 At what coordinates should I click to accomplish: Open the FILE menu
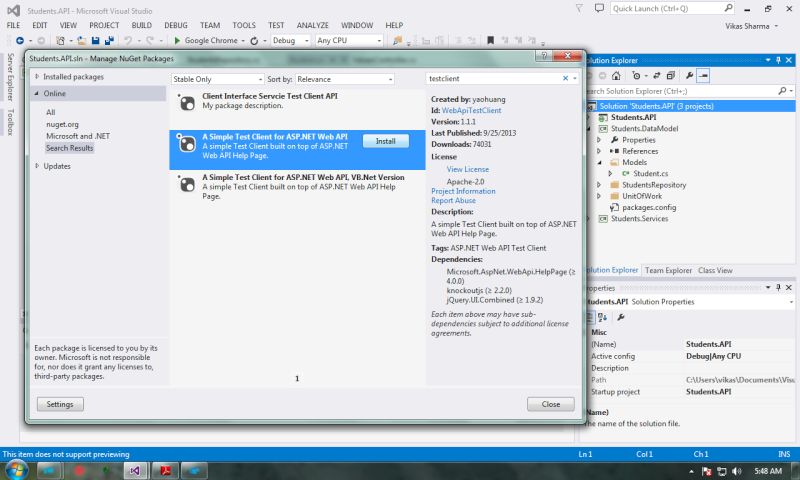(x=13, y=25)
